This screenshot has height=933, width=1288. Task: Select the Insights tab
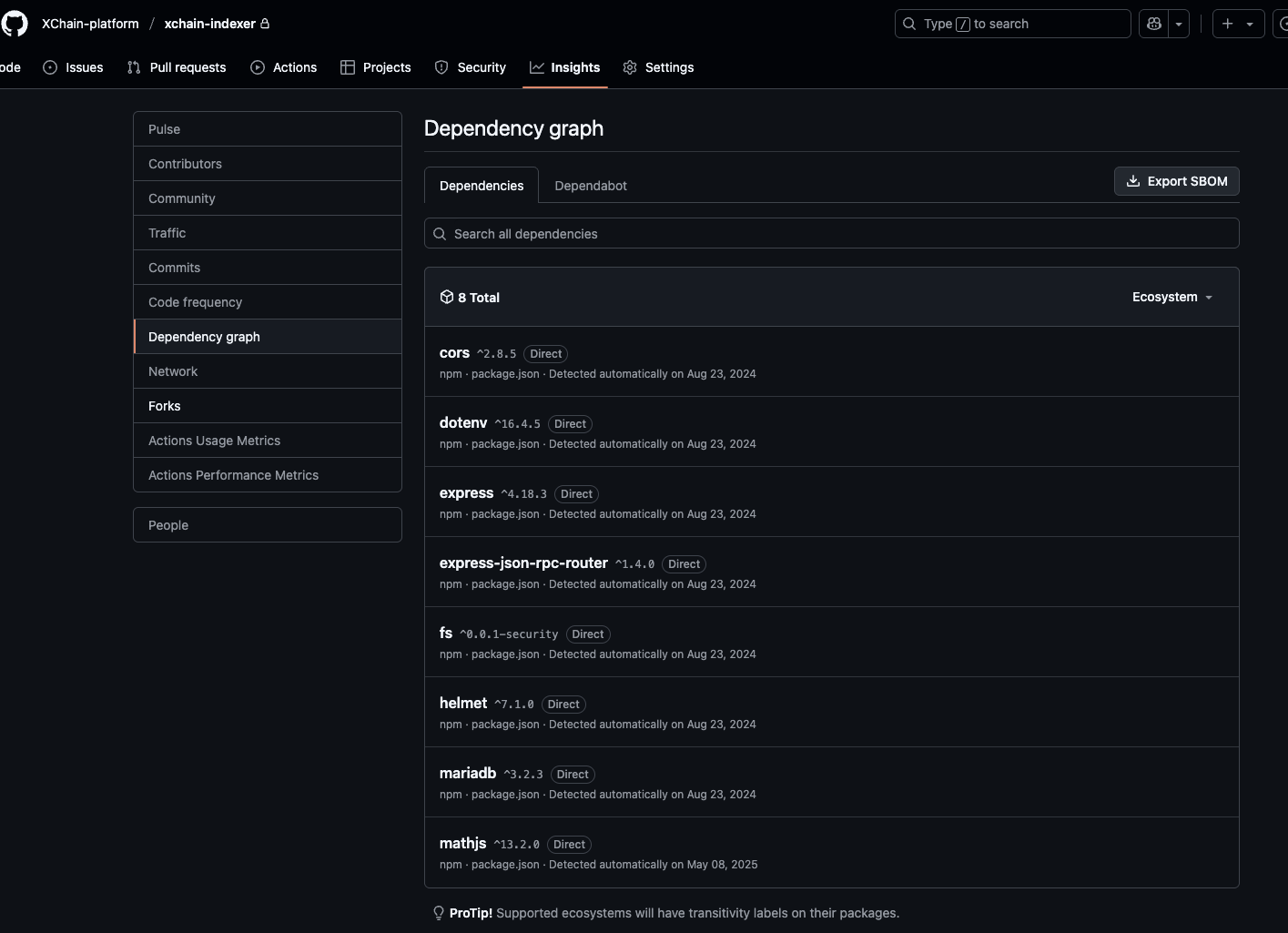click(x=565, y=67)
